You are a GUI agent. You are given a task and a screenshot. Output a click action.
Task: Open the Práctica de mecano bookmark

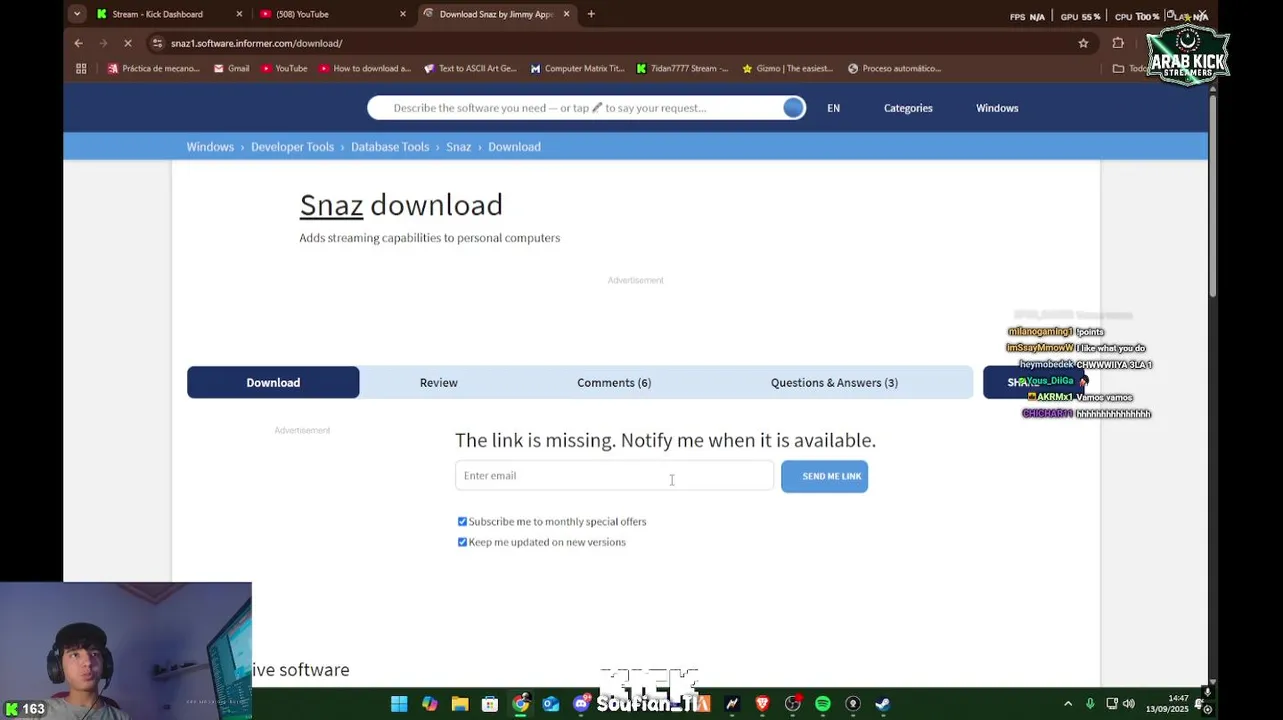tap(154, 68)
